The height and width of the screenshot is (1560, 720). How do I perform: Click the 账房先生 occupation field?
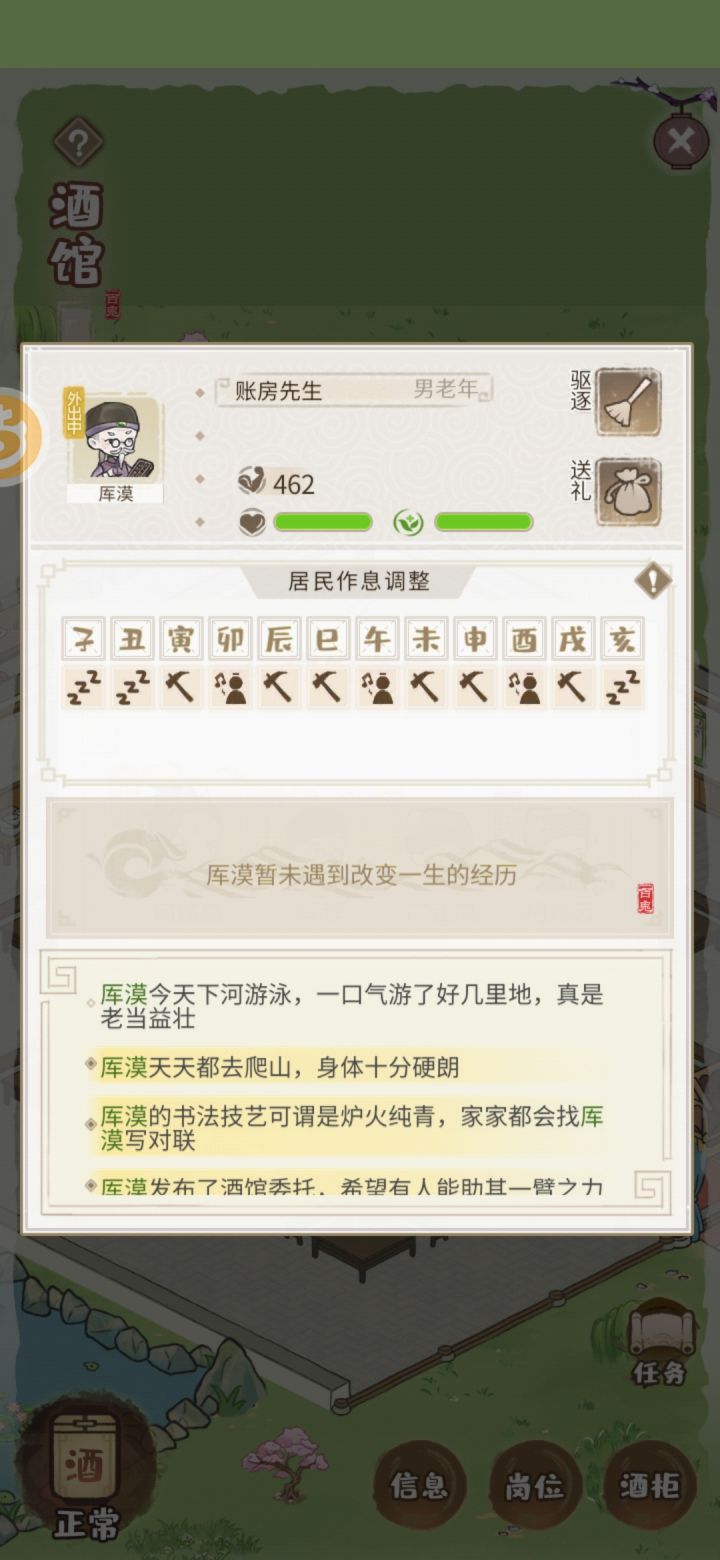pos(355,390)
